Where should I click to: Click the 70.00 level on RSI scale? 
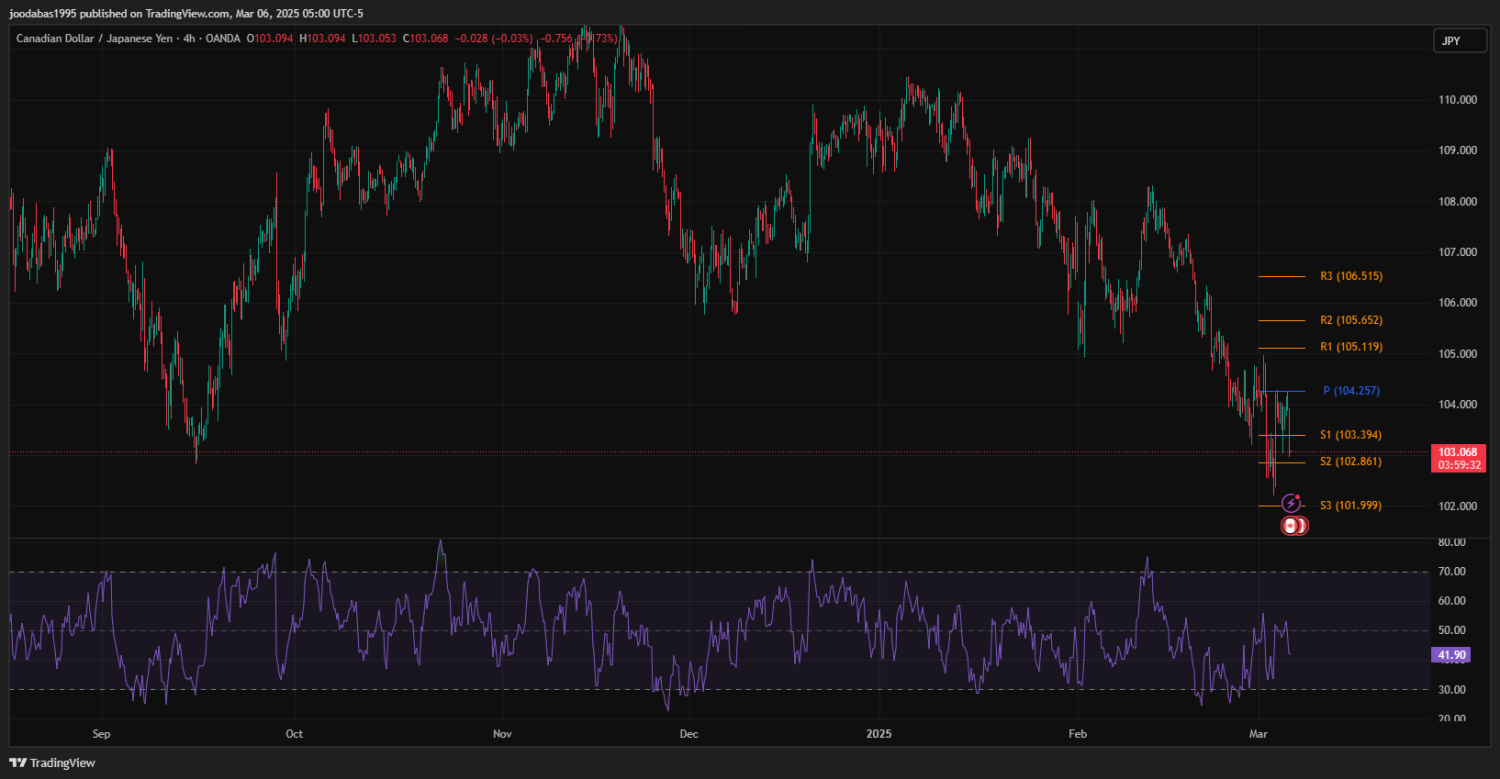pos(1452,572)
